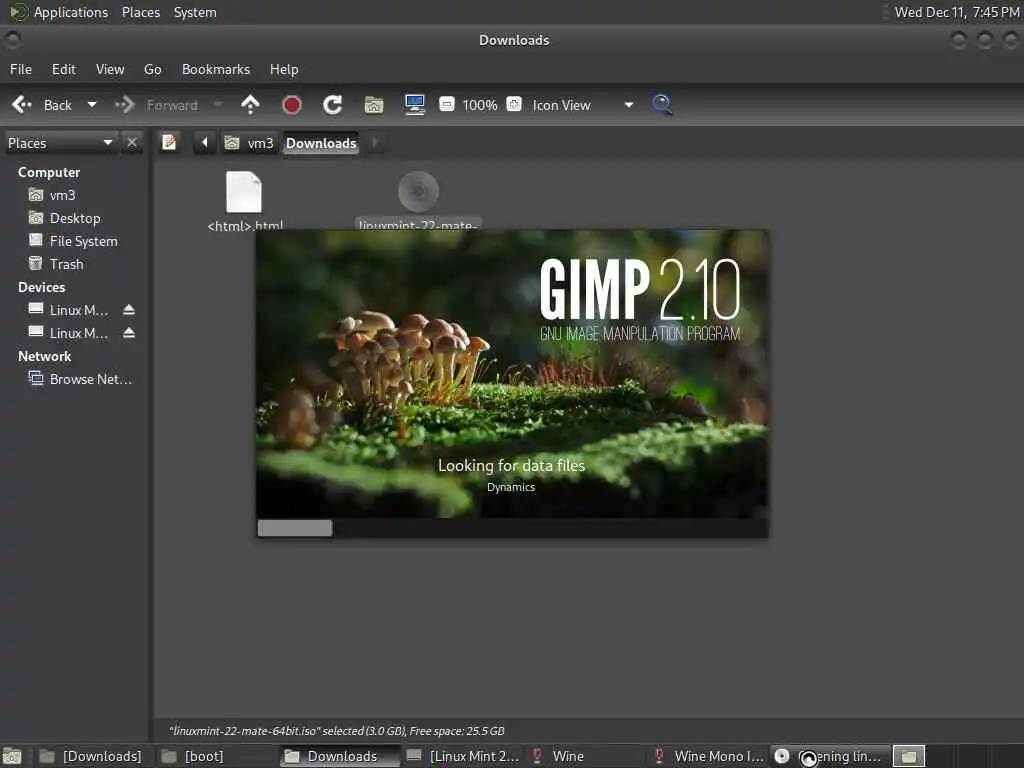Screen dimensions: 1024x768
Task: Open the Go menu
Action: click(x=152, y=69)
